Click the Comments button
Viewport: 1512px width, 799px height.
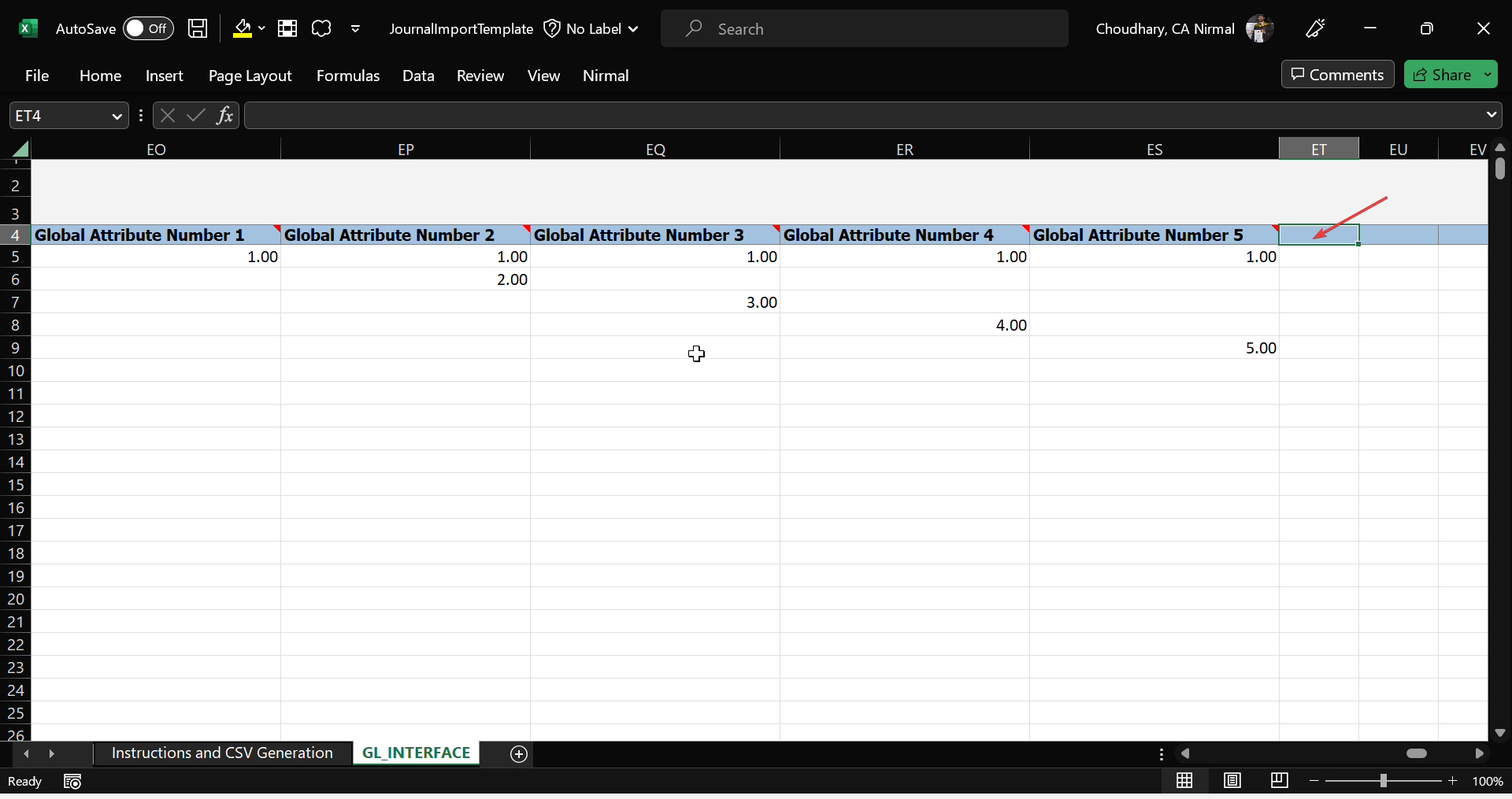(x=1336, y=74)
